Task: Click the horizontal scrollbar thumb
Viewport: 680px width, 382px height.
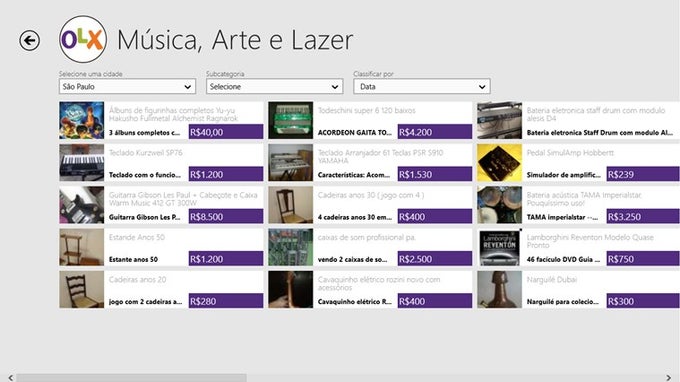Action: pyautogui.click(x=132, y=378)
